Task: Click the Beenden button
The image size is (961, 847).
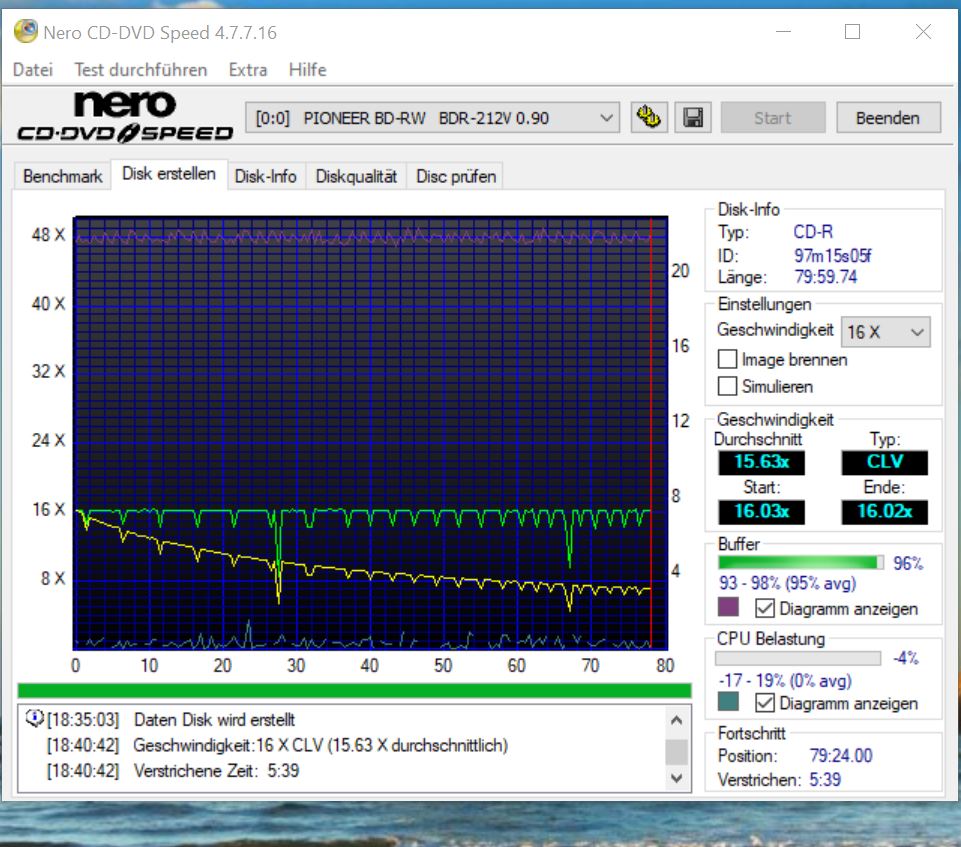Action: [x=888, y=117]
